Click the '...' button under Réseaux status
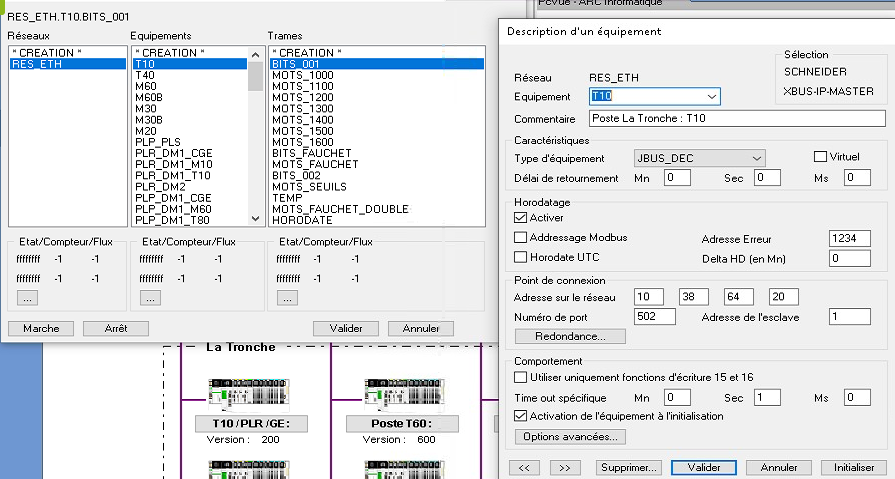895x479 pixels. point(28,297)
